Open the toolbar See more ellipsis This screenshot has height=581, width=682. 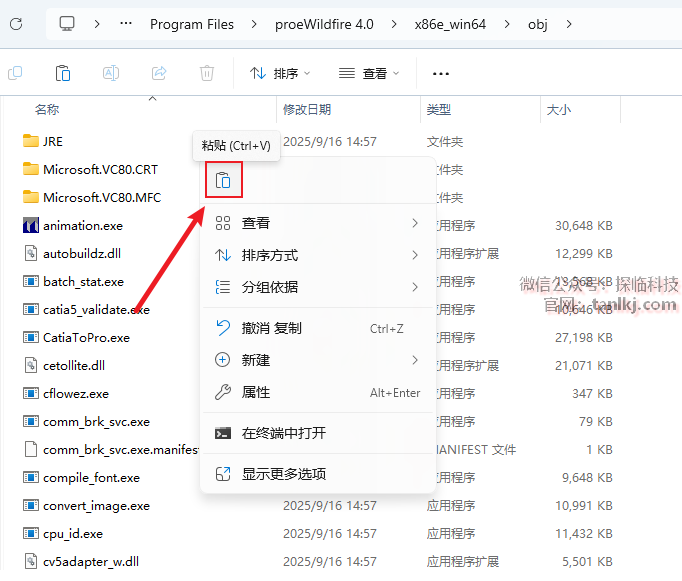[441, 74]
